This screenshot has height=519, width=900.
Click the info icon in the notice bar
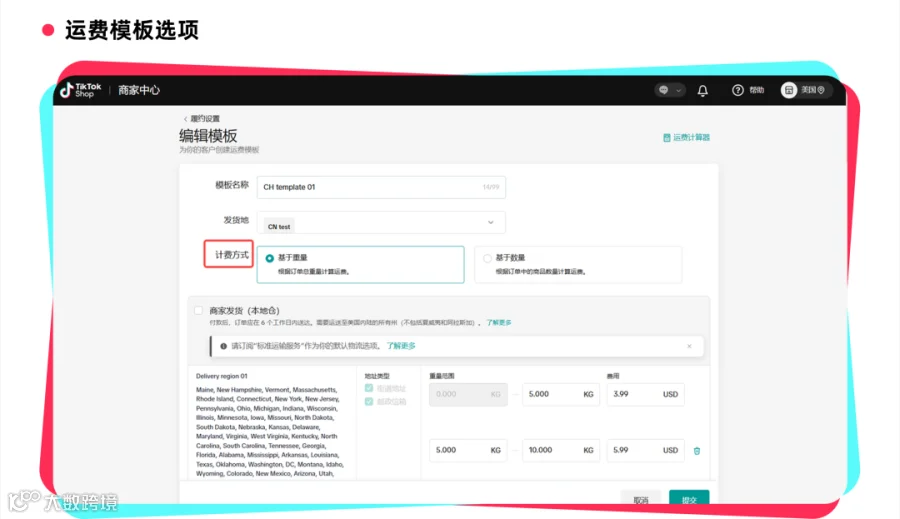click(223, 346)
